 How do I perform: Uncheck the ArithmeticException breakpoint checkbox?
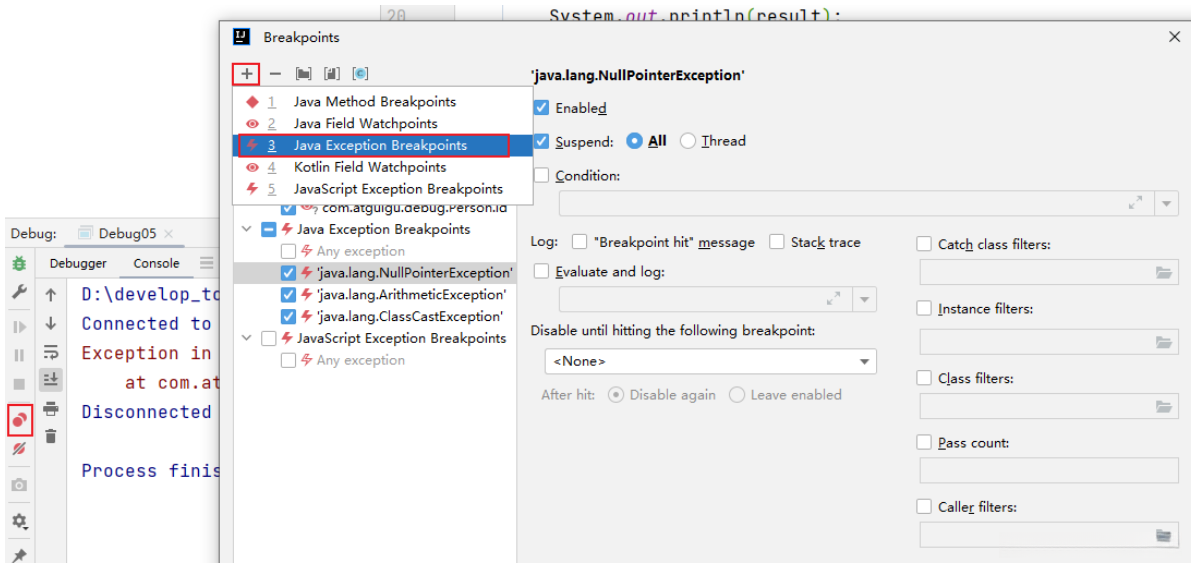[x=288, y=294]
